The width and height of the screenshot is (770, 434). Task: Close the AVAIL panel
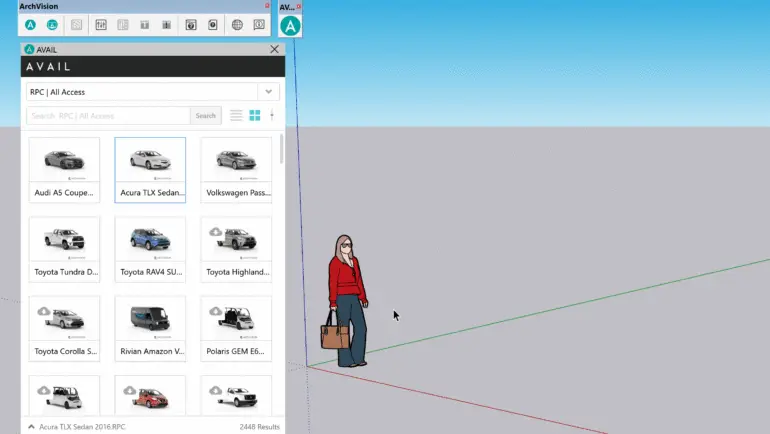coord(275,49)
